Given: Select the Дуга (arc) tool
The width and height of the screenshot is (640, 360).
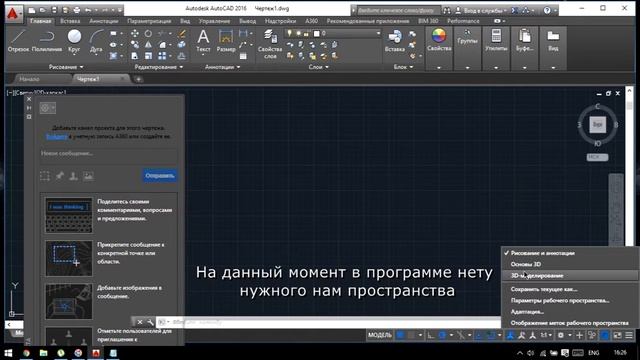Looking at the screenshot, I should [96, 41].
